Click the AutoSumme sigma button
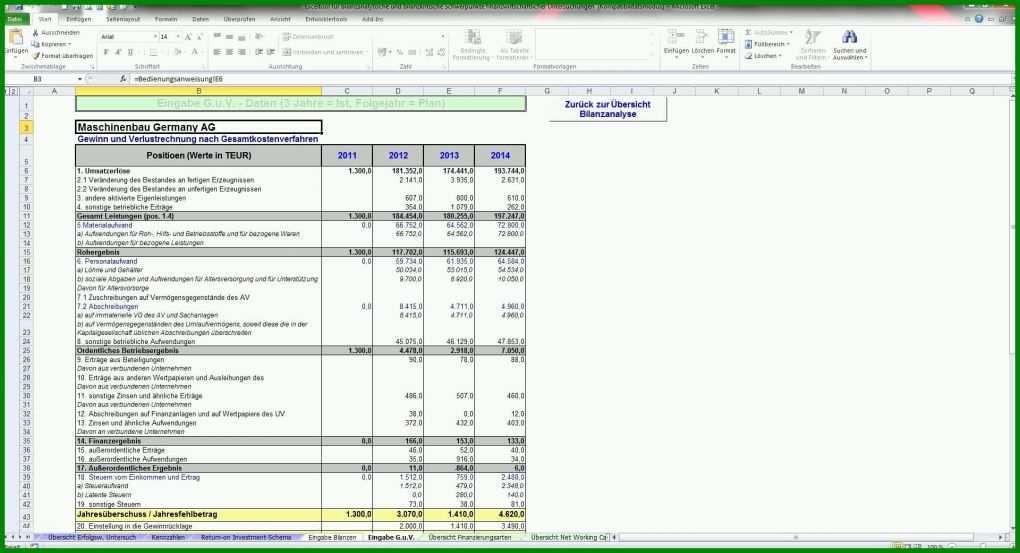1020x553 pixels. tap(768, 33)
